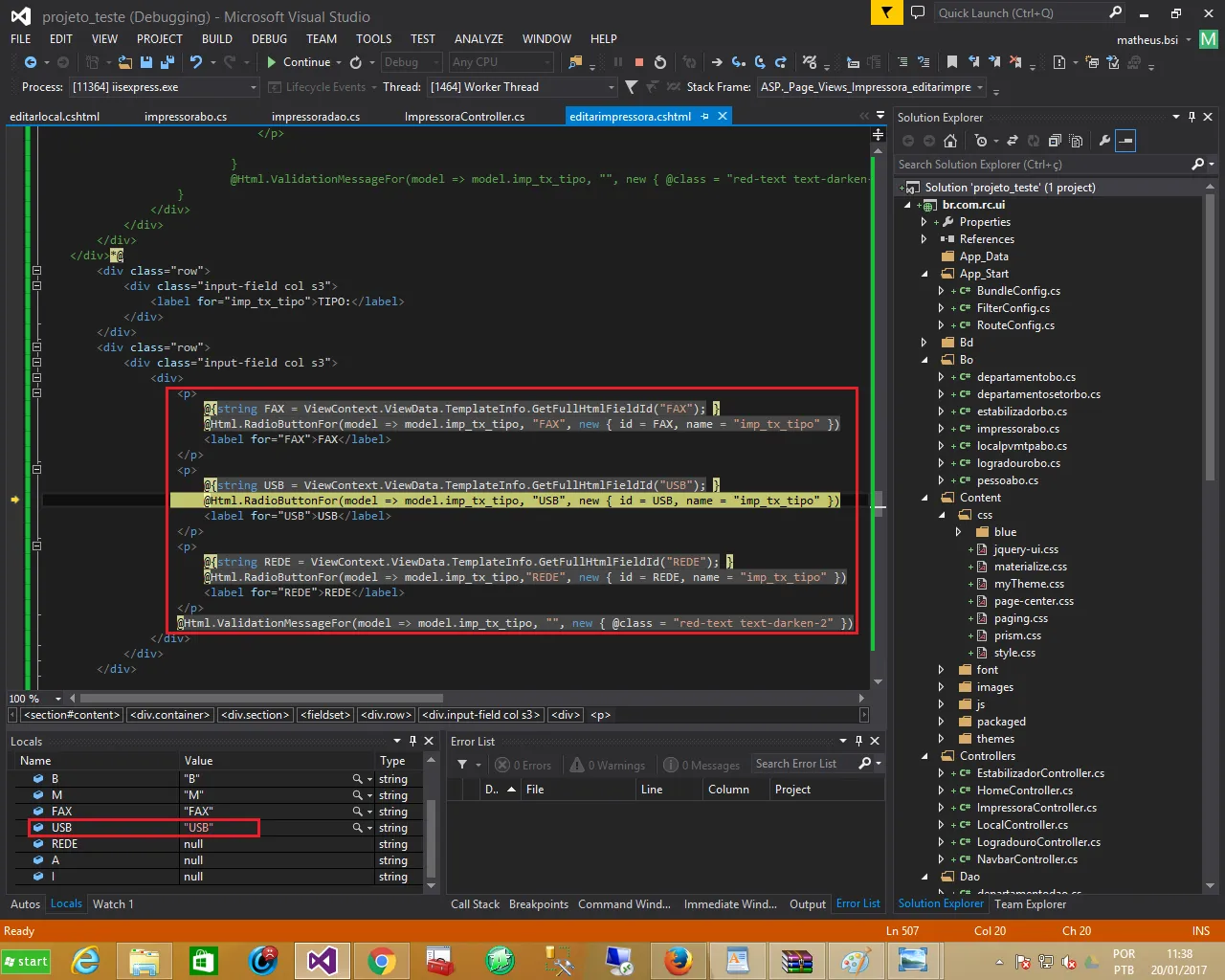
Task: Click the Home icon in Solution Explorer
Action: (x=950, y=141)
